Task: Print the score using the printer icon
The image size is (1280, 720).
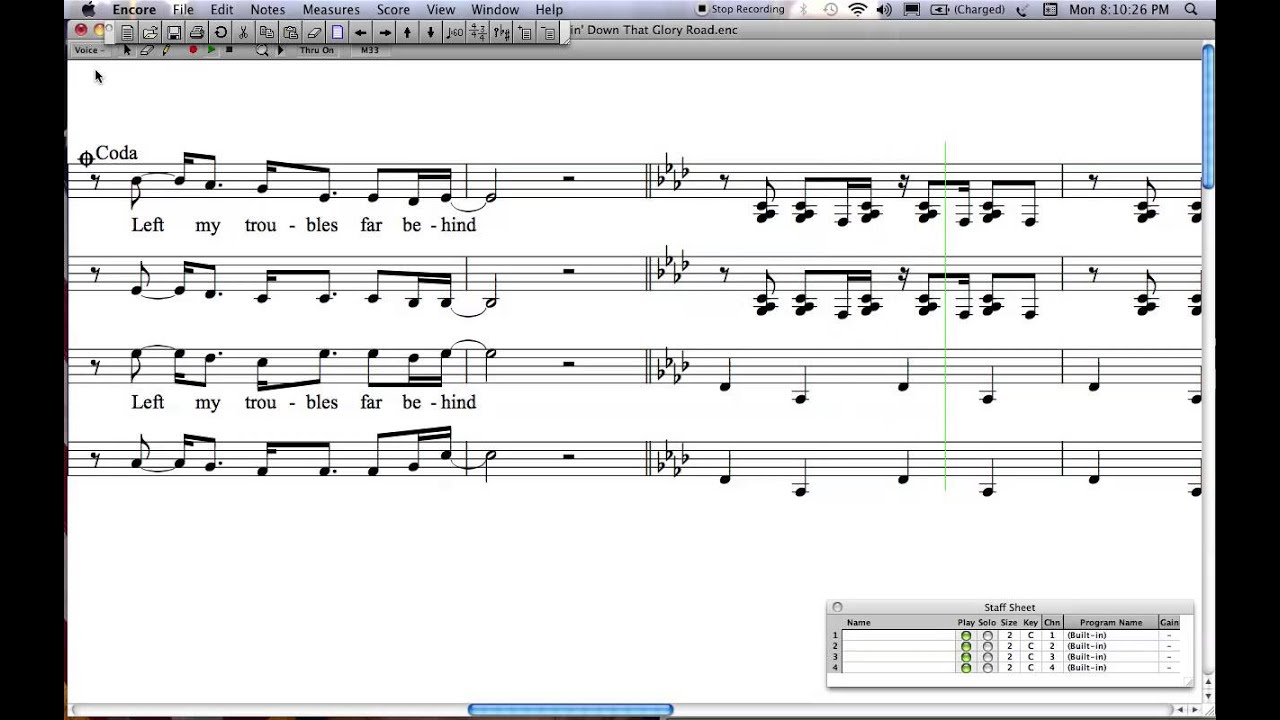Action: (x=197, y=32)
